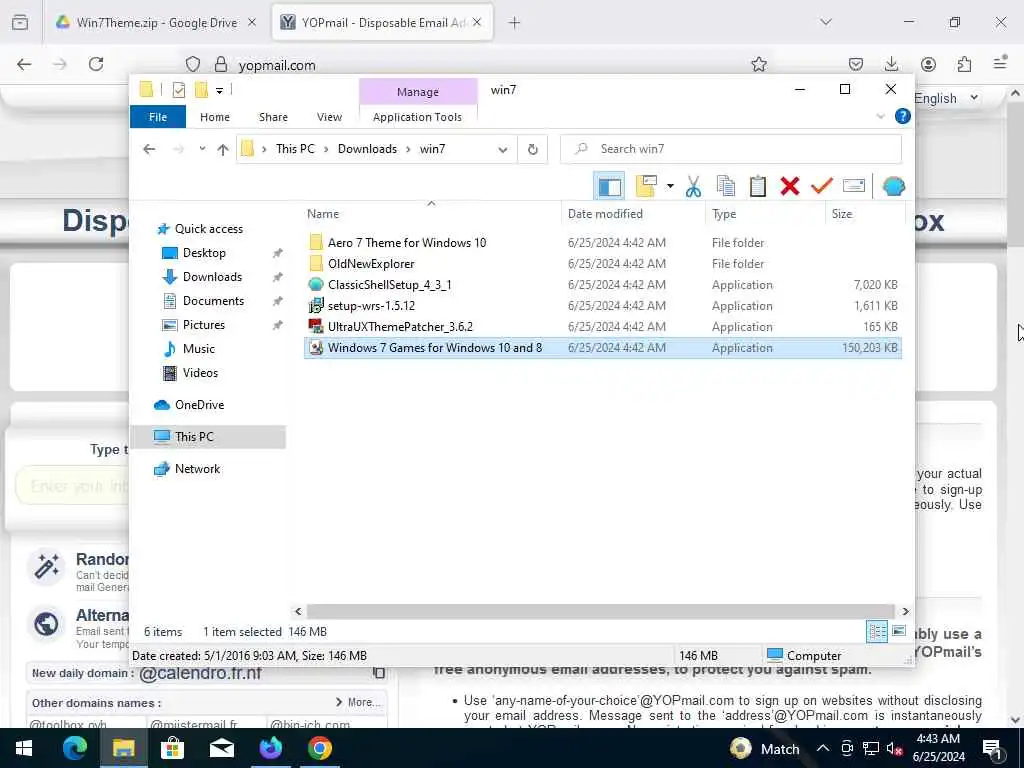Open Quick access in navigation pane
1024x768 pixels.
tap(209, 229)
